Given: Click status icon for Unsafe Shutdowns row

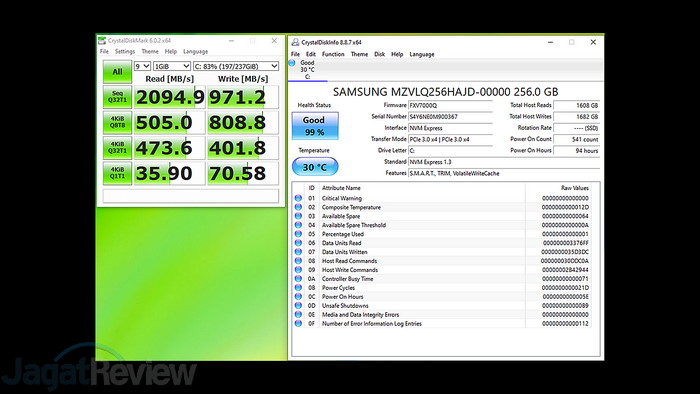Looking at the screenshot, I should pyautogui.click(x=298, y=306).
